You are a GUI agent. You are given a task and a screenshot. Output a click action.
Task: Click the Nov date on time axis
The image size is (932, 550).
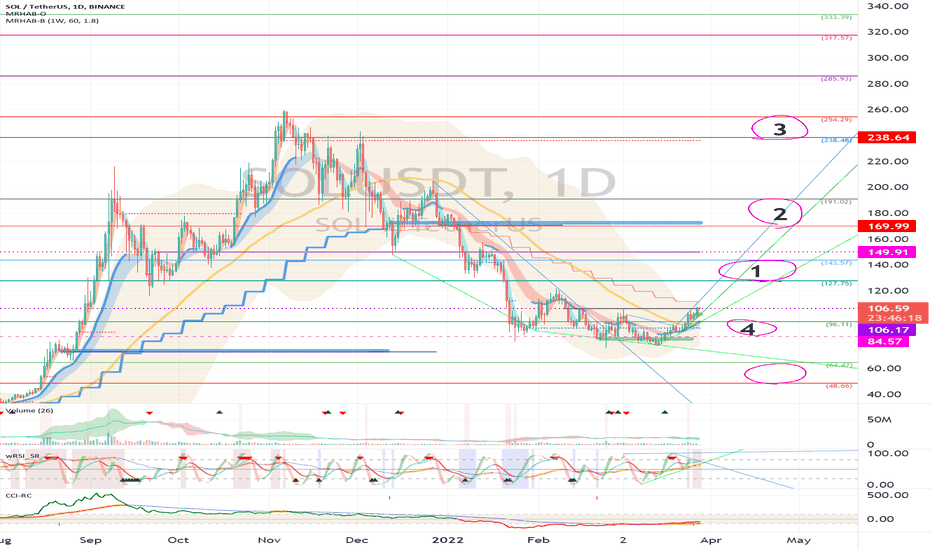click(269, 540)
